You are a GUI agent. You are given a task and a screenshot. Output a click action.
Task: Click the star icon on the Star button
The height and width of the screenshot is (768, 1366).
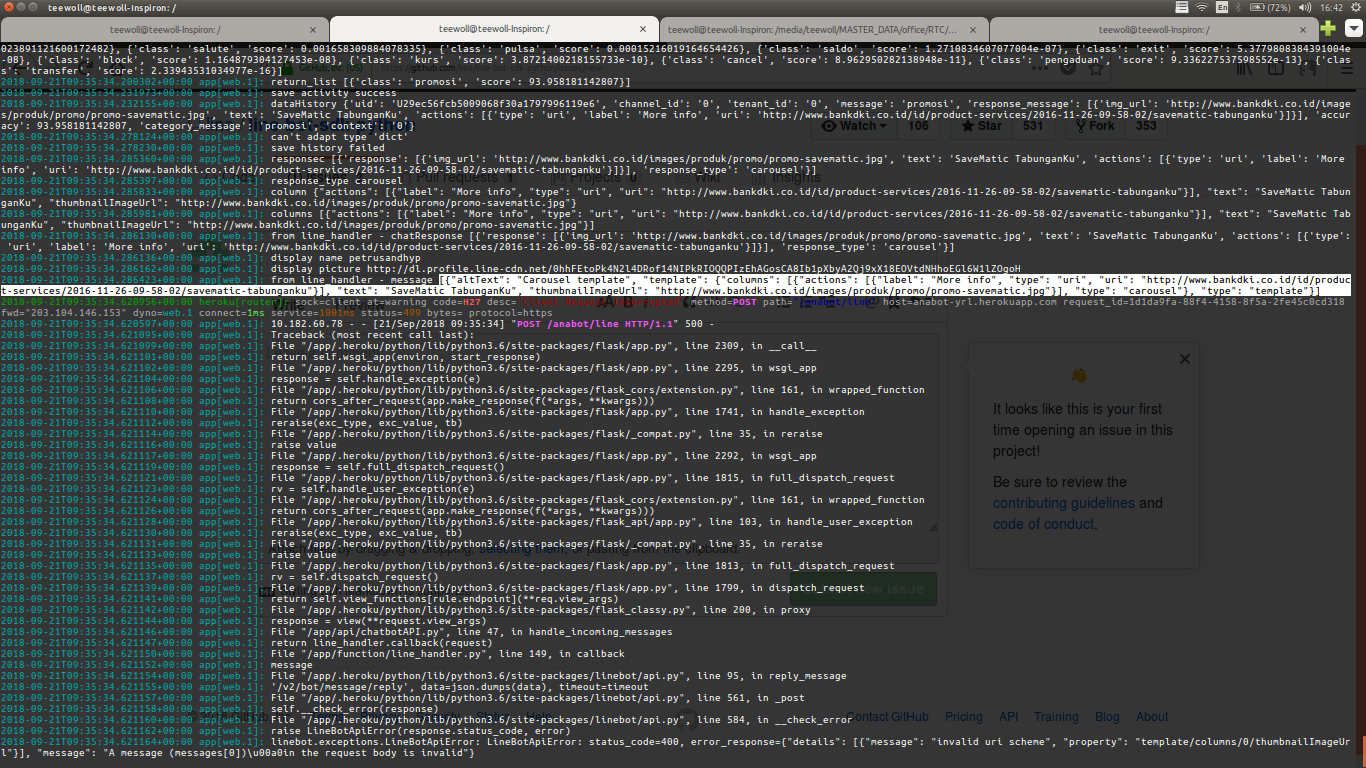pyautogui.click(x=968, y=126)
